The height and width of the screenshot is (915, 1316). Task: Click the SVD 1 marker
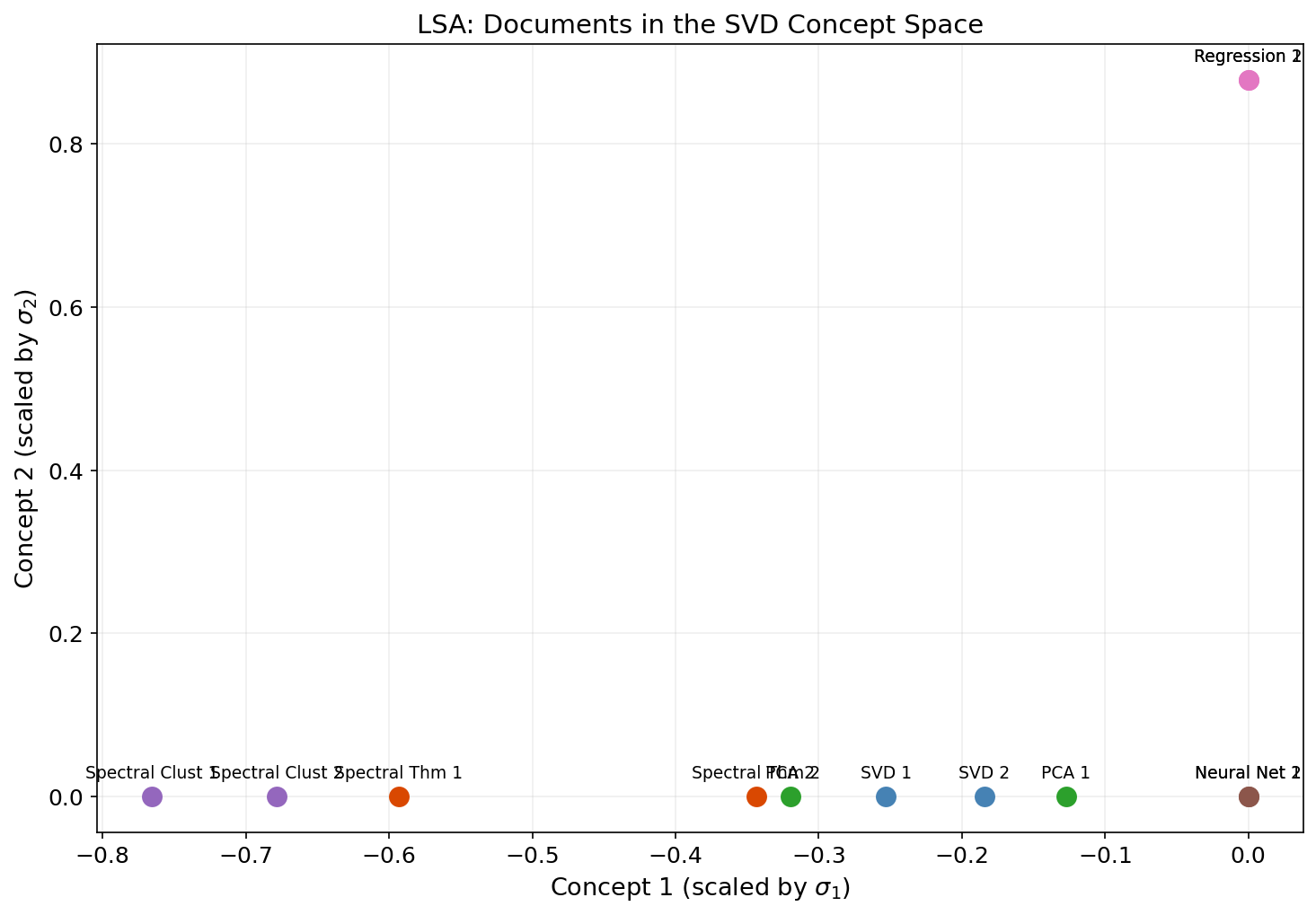tap(886, 796)
